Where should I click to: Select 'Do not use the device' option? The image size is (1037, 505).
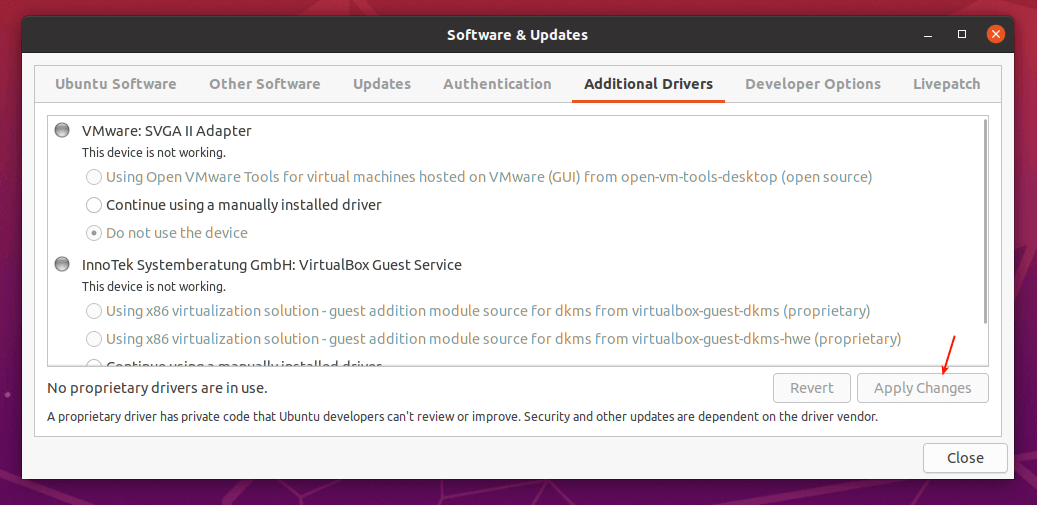point(93,233)
